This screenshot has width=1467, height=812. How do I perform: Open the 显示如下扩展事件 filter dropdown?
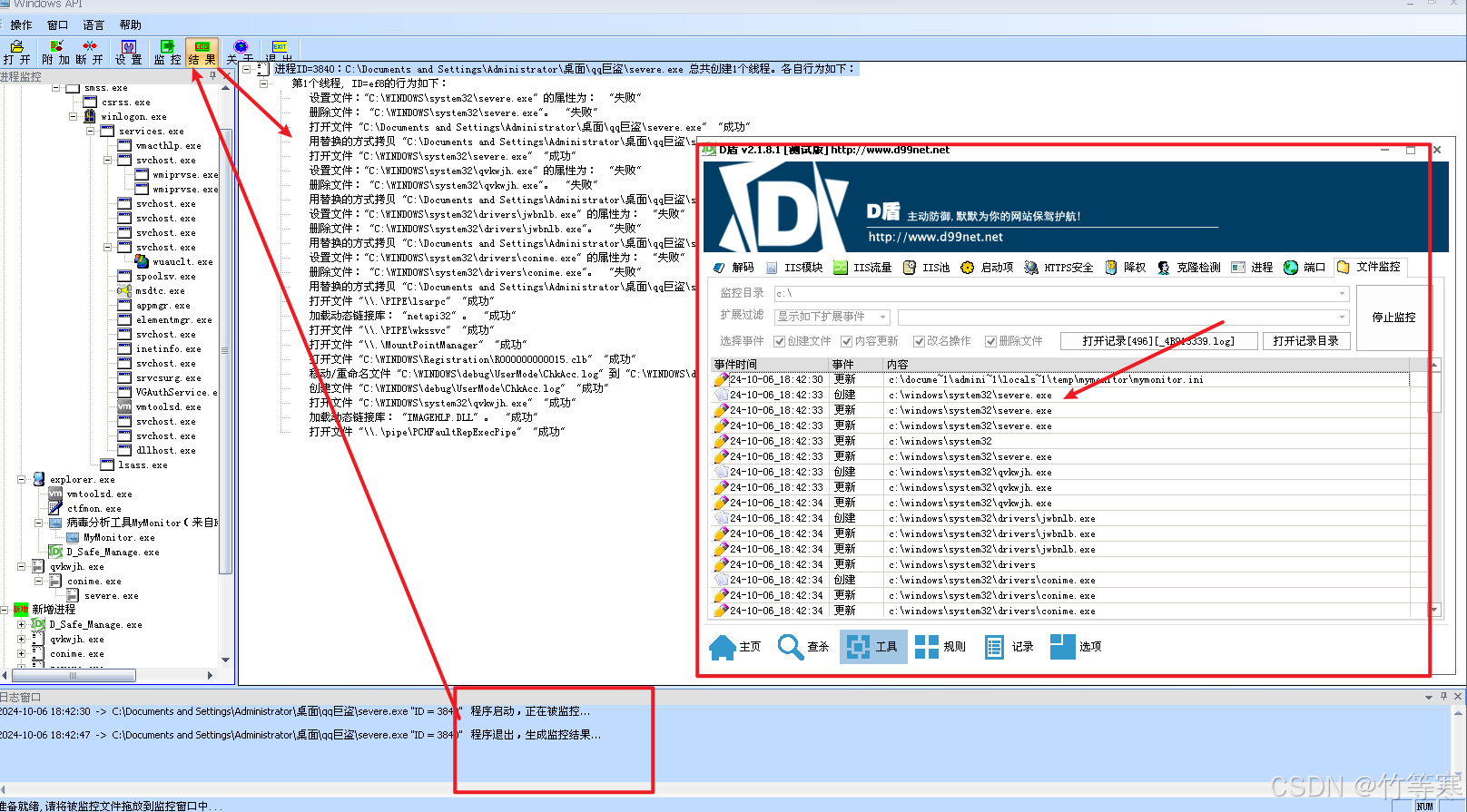click(881, 317)
